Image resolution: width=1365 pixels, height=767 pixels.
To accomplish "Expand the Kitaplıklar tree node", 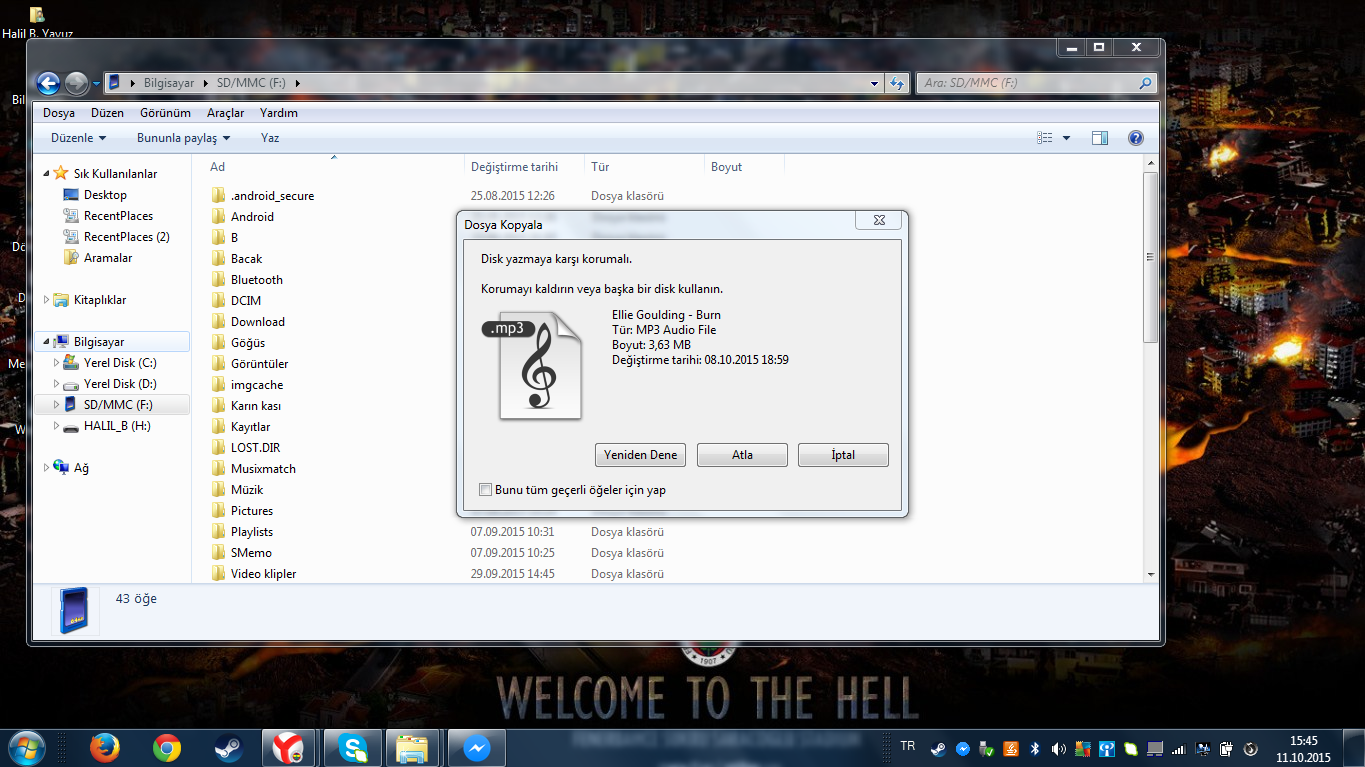I will click(x=46, y=300).
